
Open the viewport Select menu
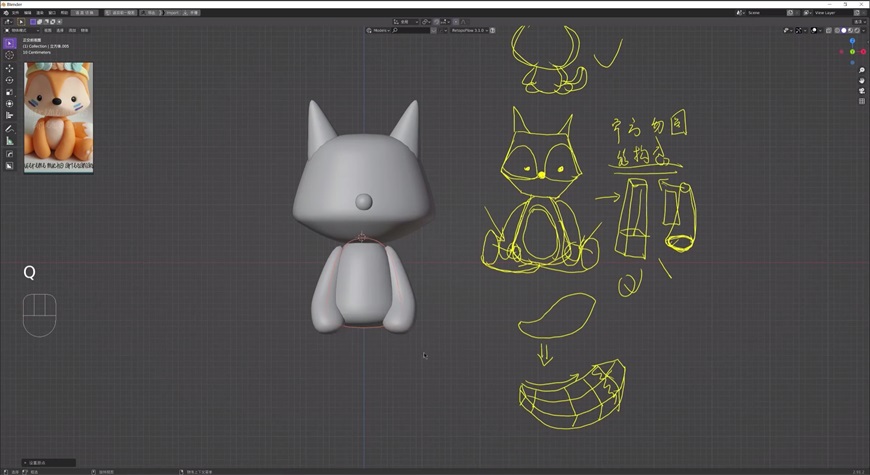60,30
